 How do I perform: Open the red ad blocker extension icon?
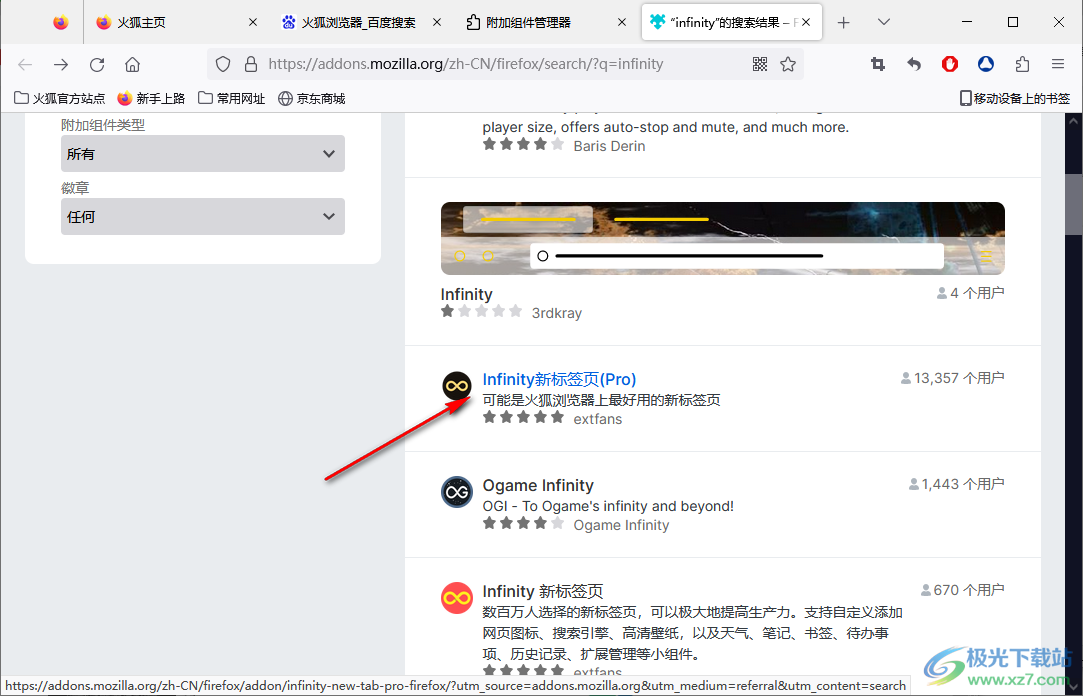[x=950, y=64]
